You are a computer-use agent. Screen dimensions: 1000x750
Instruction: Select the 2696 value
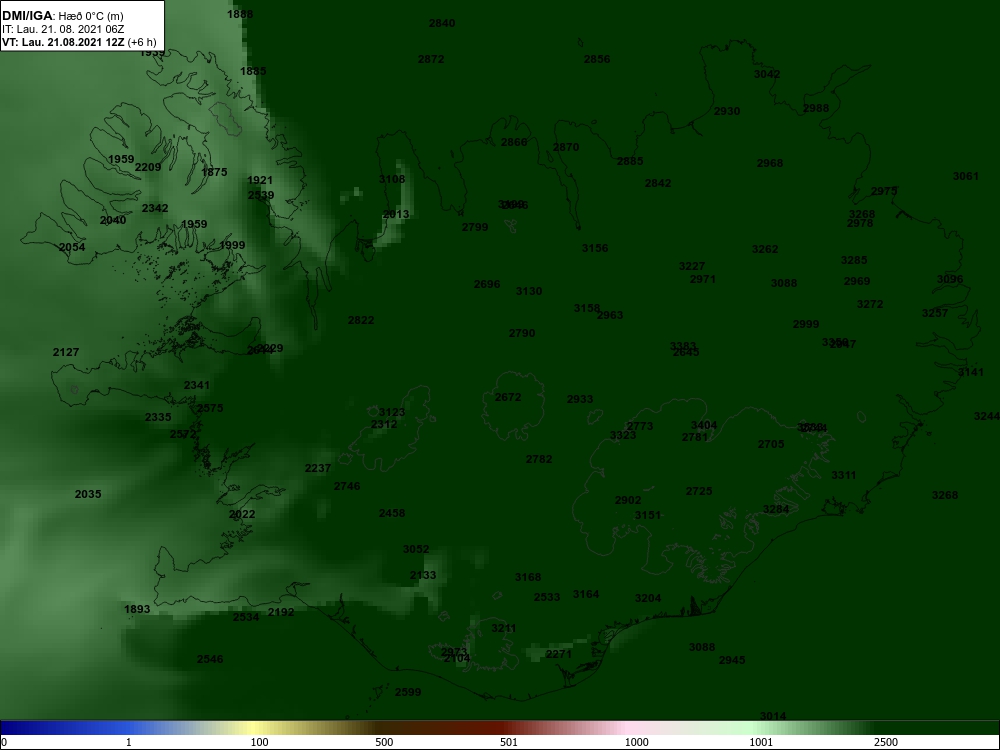tap(487, 284)
